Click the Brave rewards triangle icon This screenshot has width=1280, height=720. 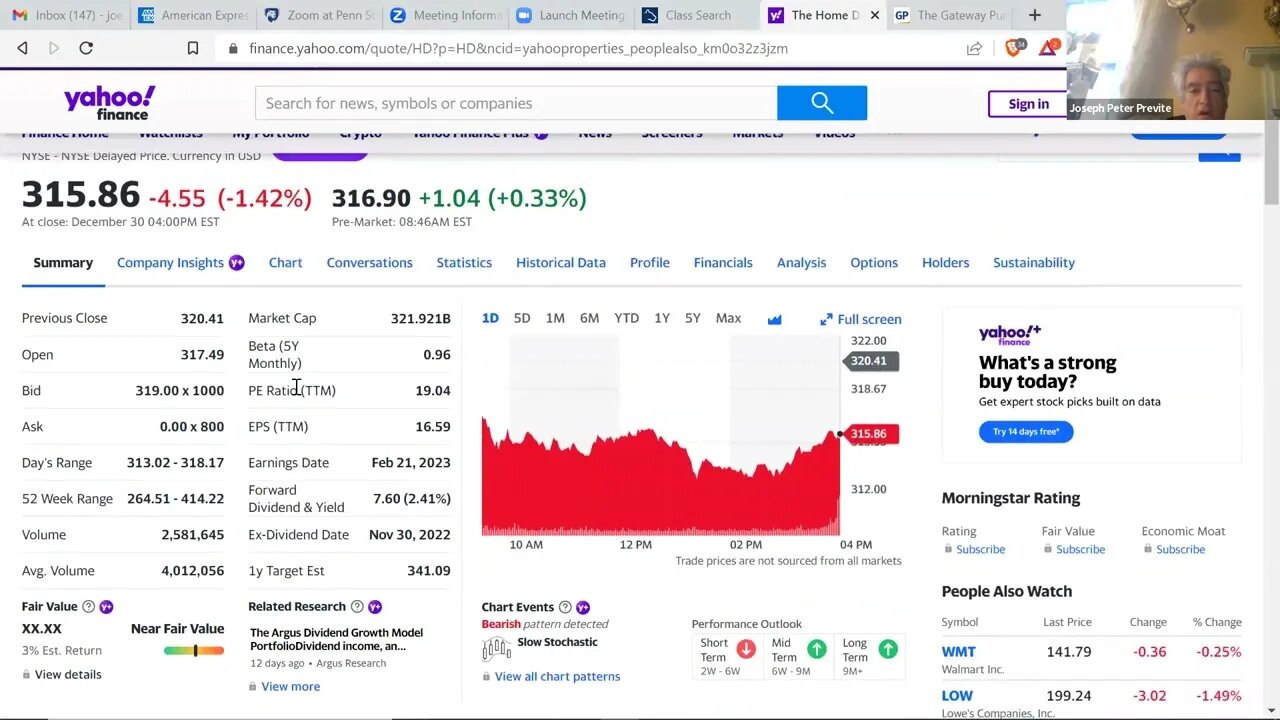coord(1048,47)
